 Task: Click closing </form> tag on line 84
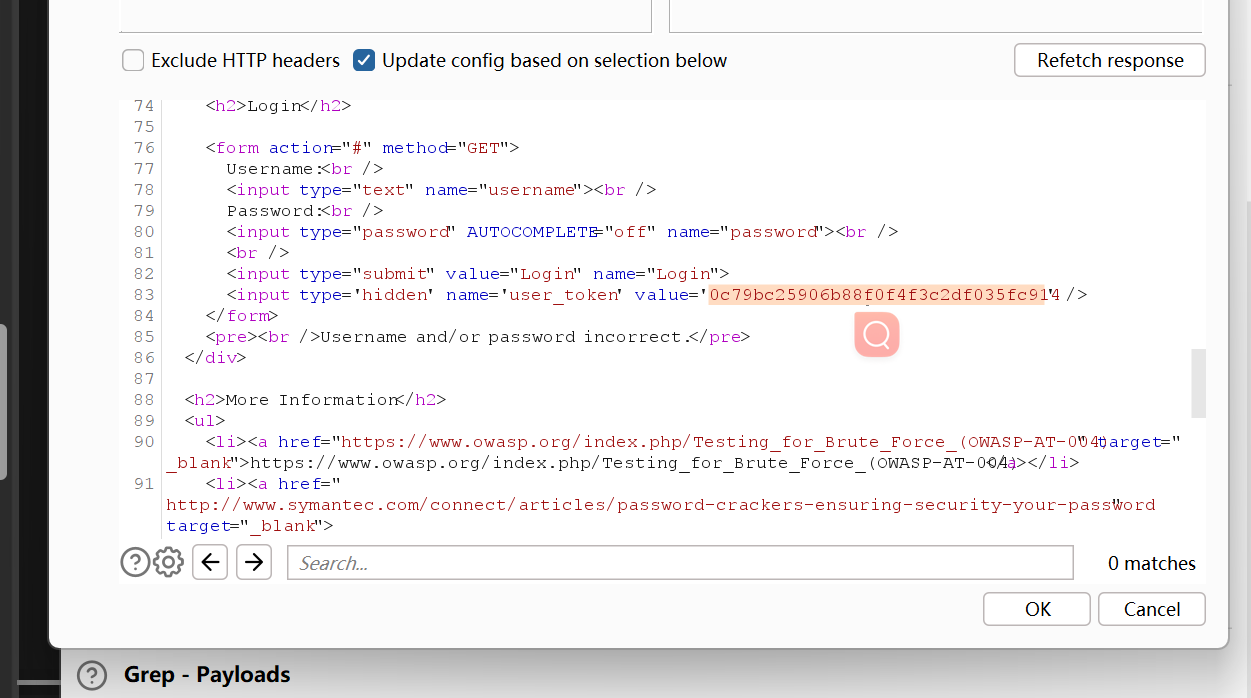(x=243, y=316)
